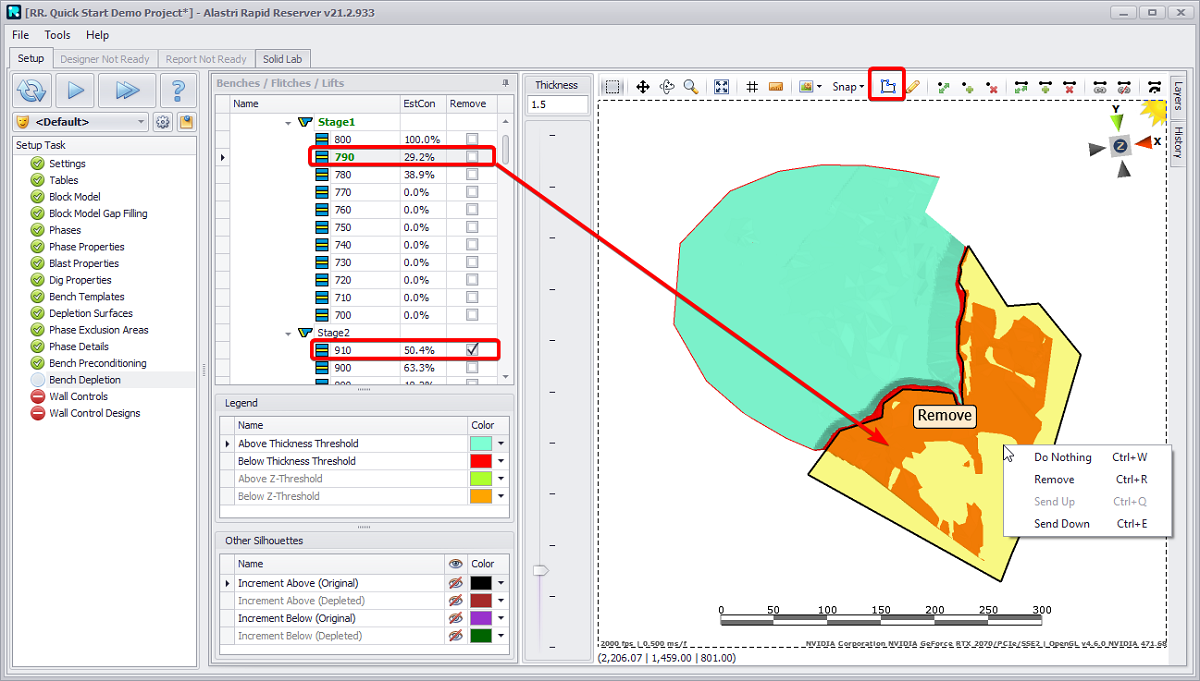
Task: Toggle visibility of Increment Above (Original)
Action: pyautogui.click(x=455, y=583)
